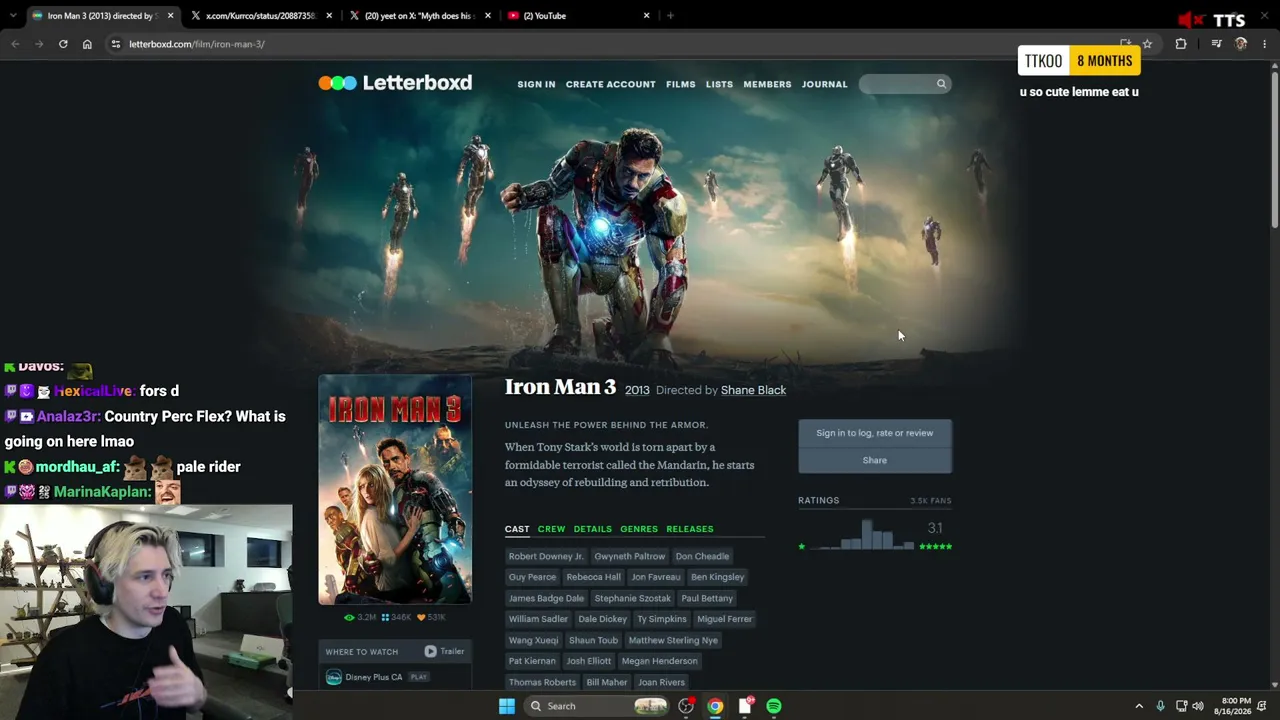Show hidden system tray icons chevron

tap(1139, 706)
